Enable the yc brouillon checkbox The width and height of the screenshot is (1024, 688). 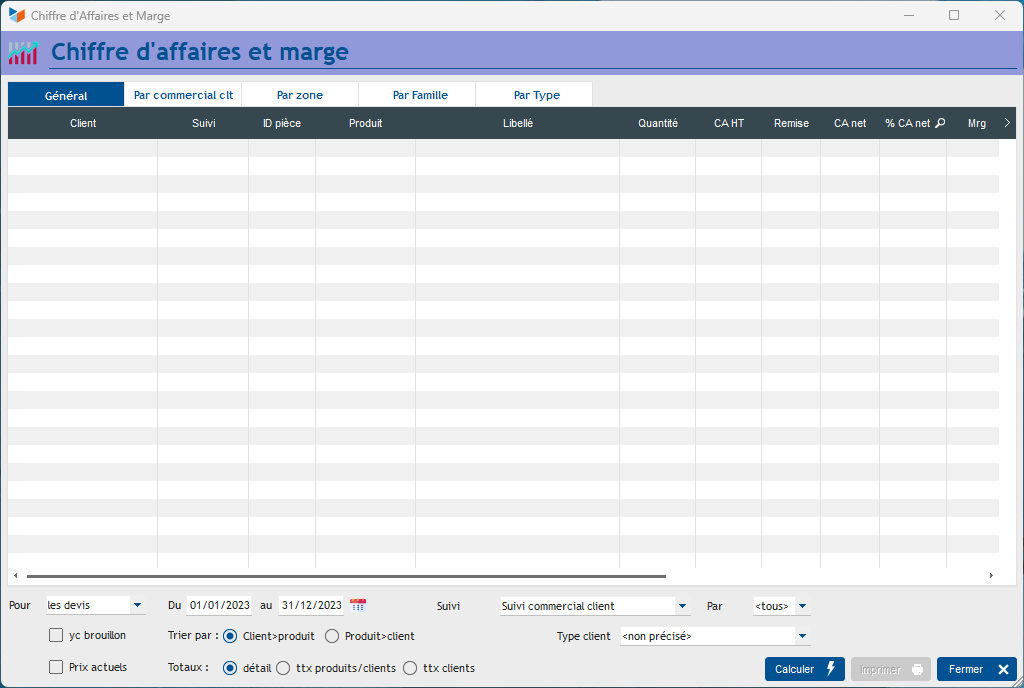pos(57,636)
